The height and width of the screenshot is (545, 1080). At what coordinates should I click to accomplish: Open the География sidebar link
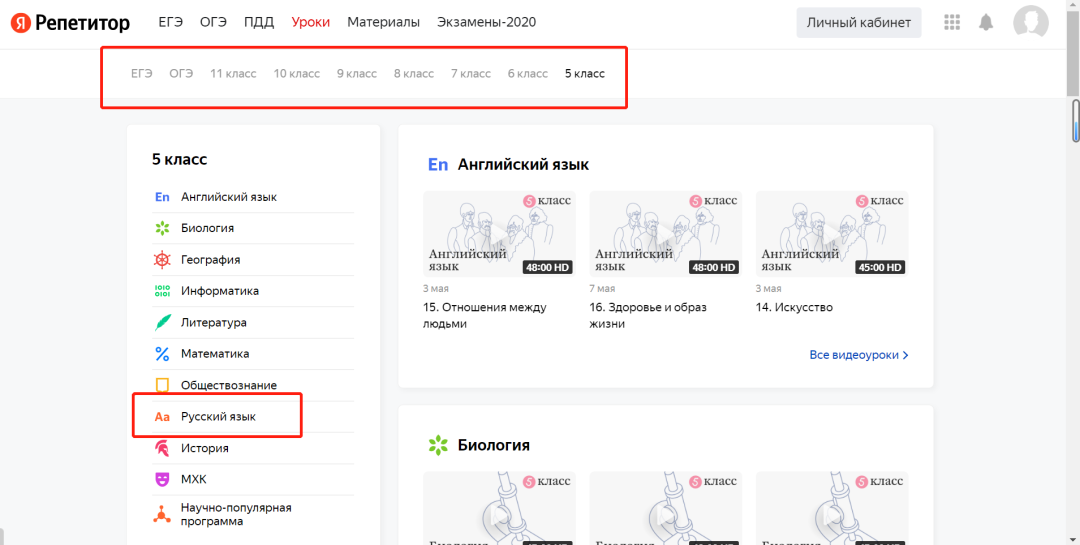pos(211,260)
